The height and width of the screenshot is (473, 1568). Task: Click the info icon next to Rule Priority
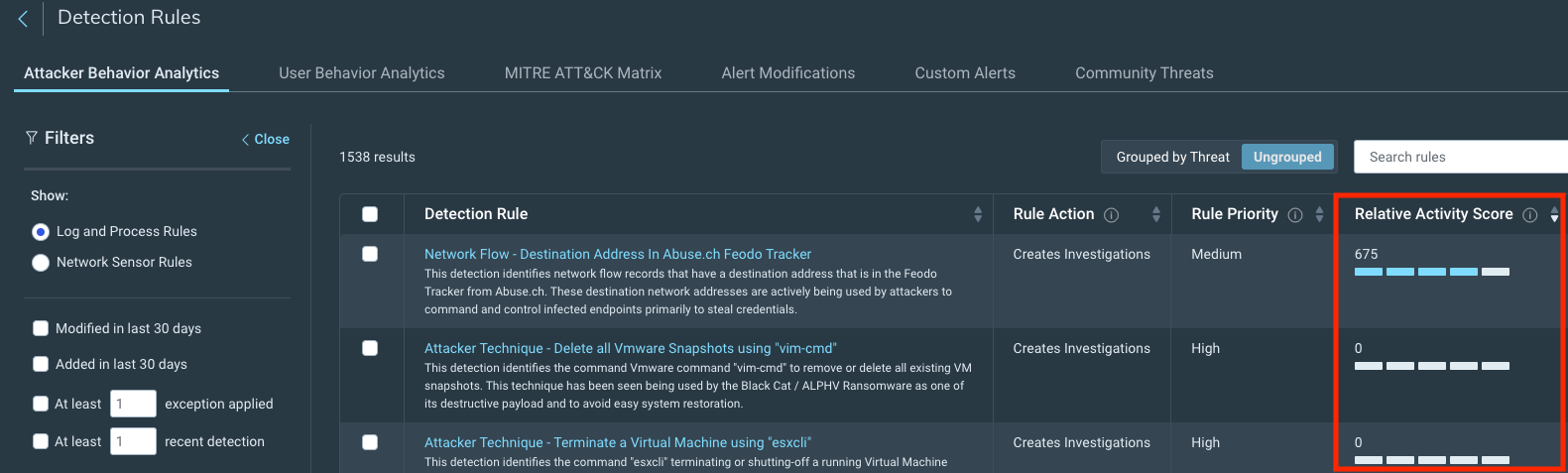pyautogui.click(x=1294, y=215)
